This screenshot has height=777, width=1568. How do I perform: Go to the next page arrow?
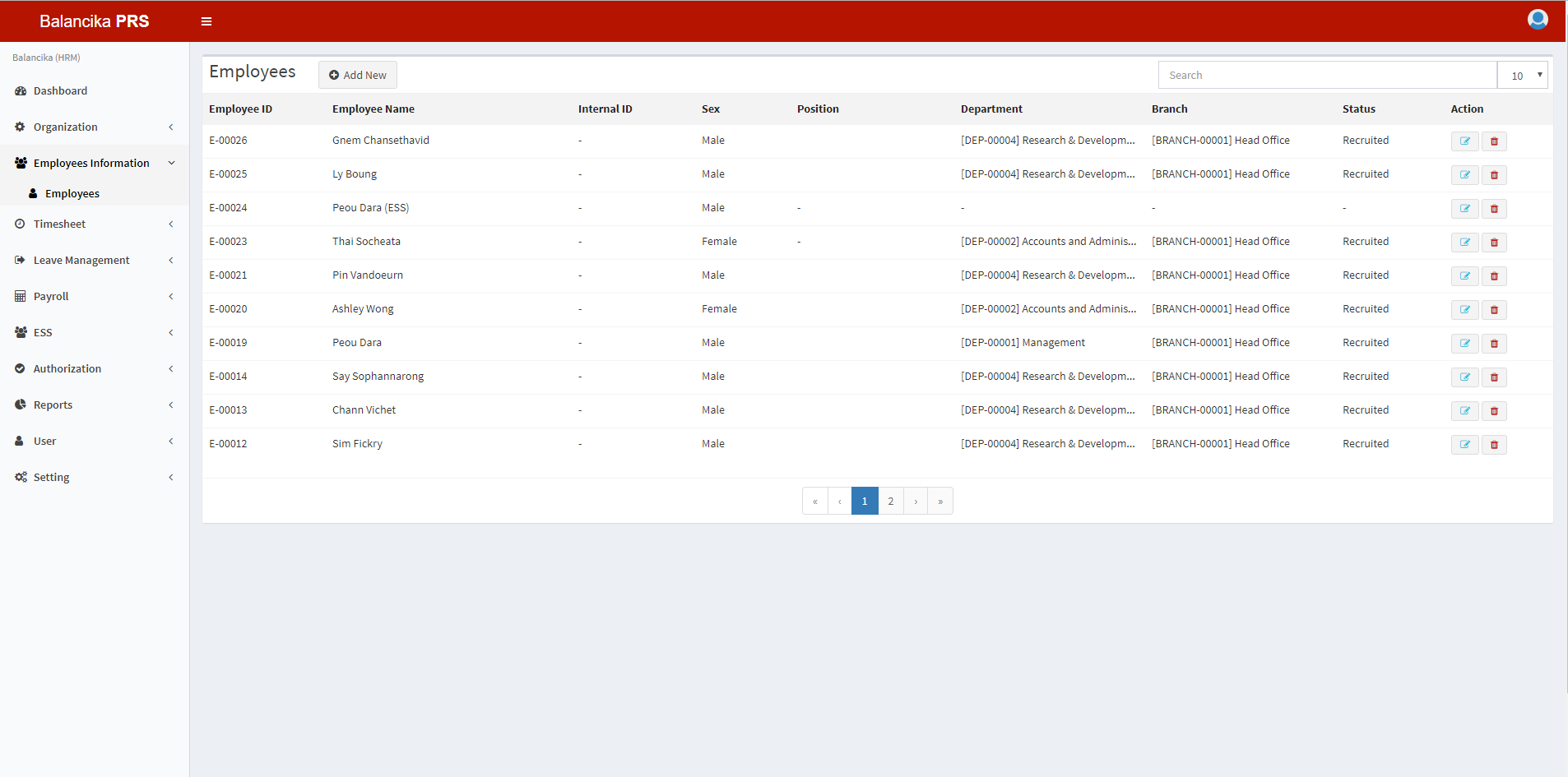pos(916,501)
